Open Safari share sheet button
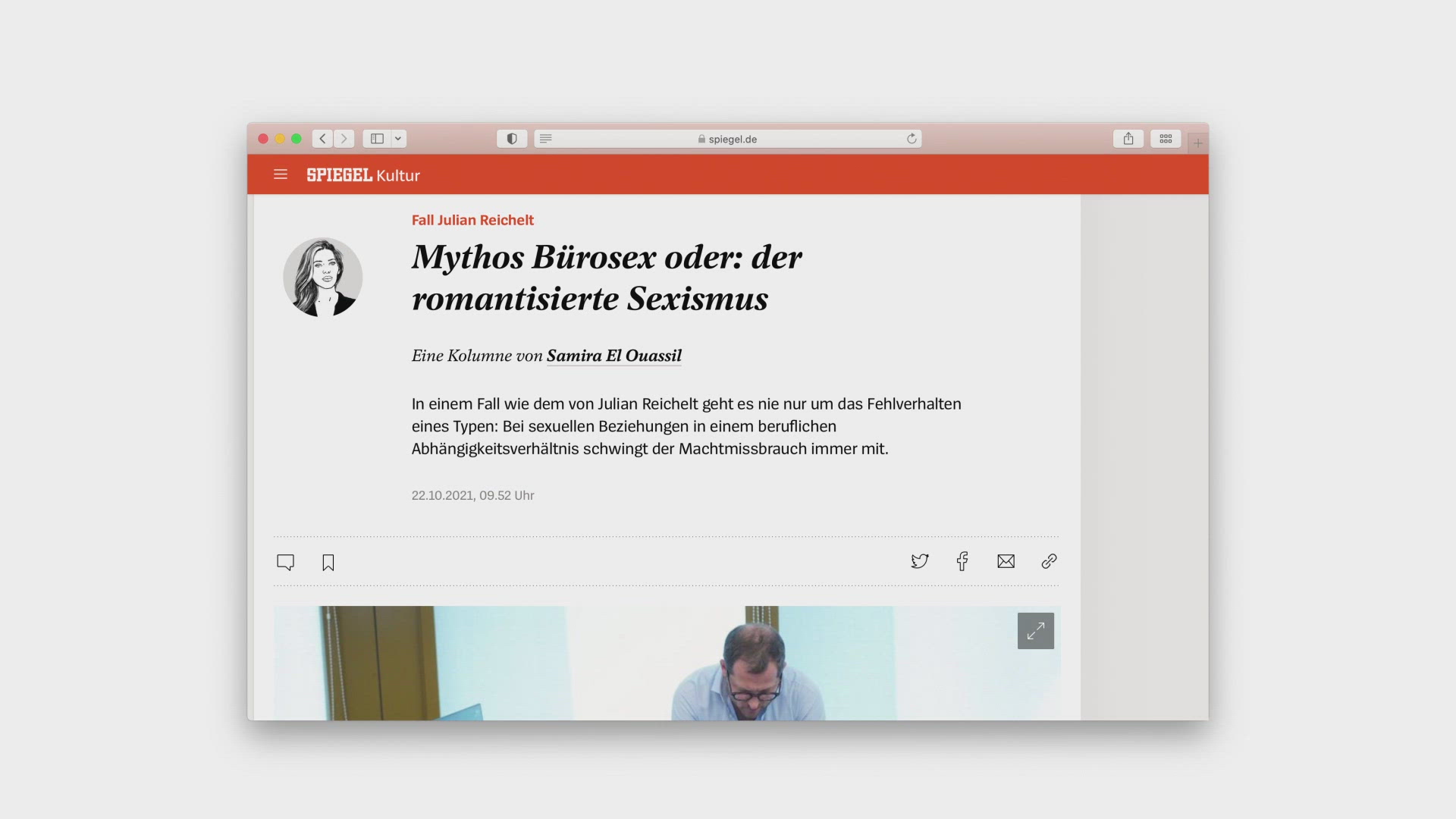 pos(1128,139)
